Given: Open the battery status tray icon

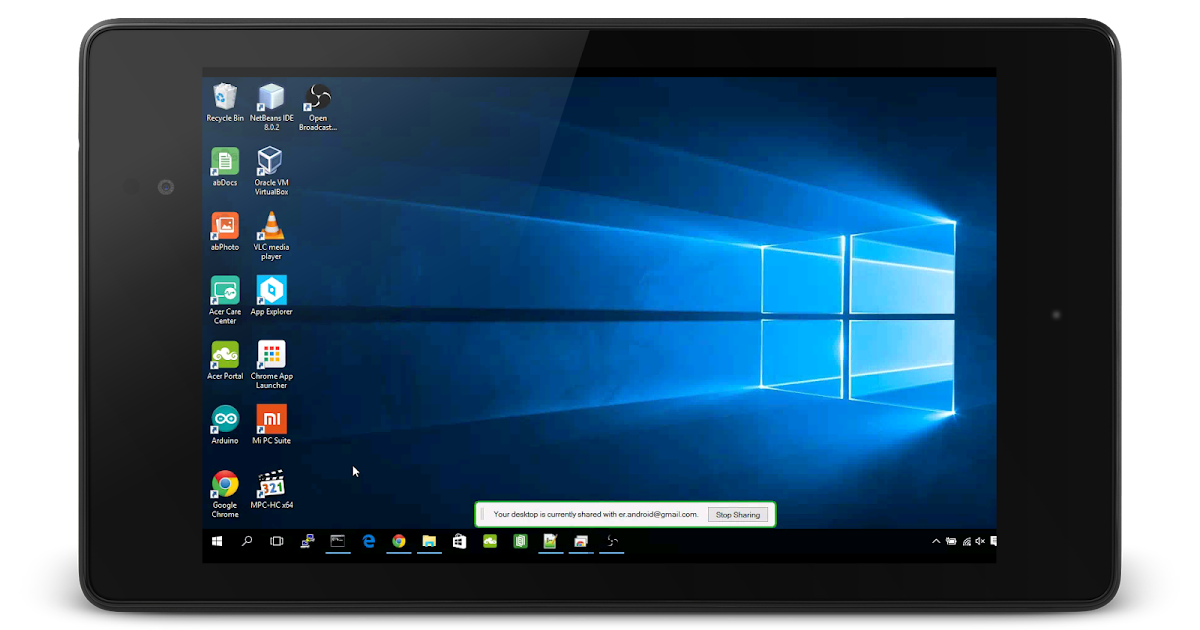Looking at the screenshot, I should pyautogui.click(x=951, y=541).
